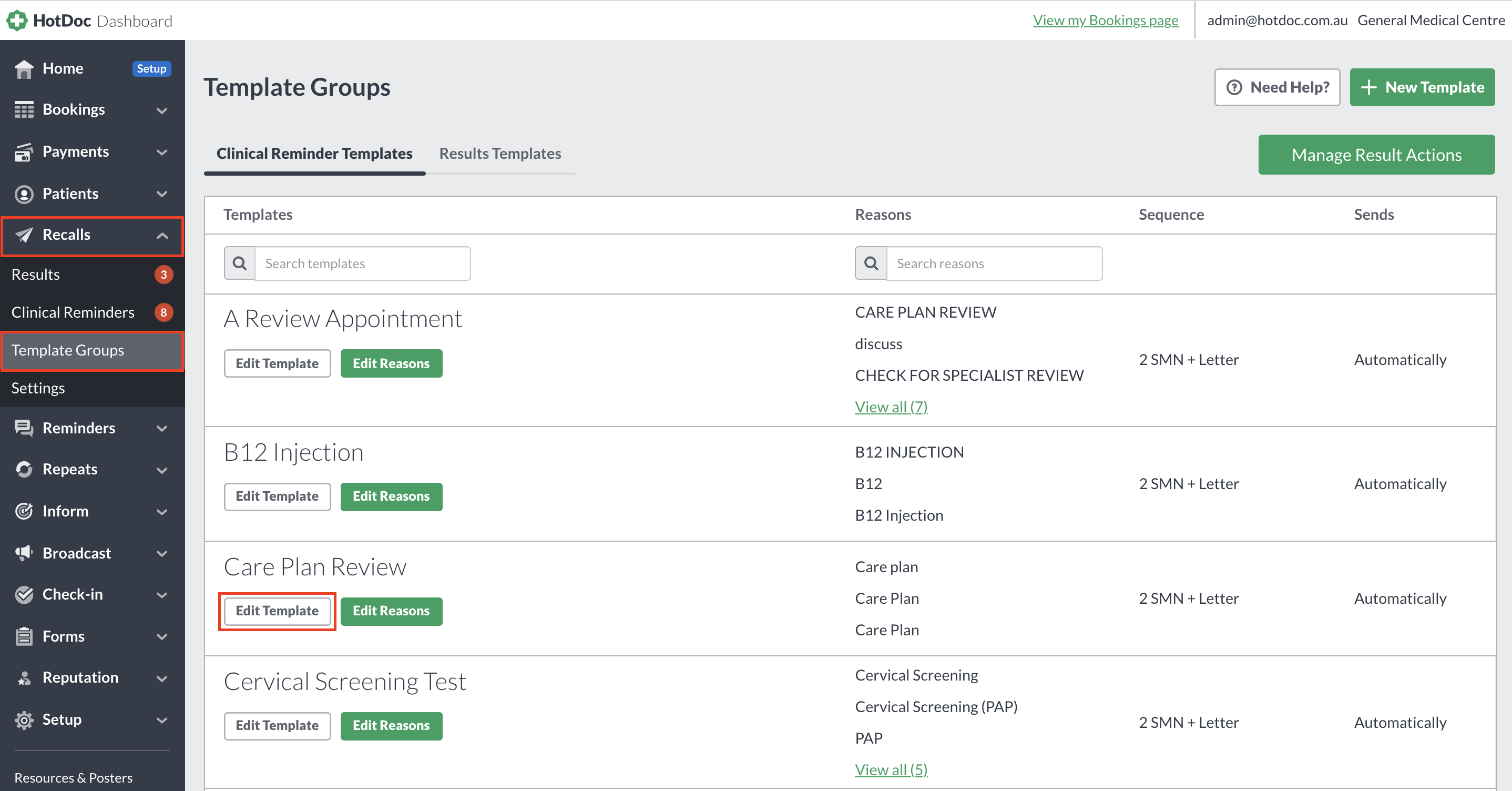Screen dimensions: 1512x791
Task: Expand the Forms menu chevron
Action: pyautogui.click(x=162, y=637)
